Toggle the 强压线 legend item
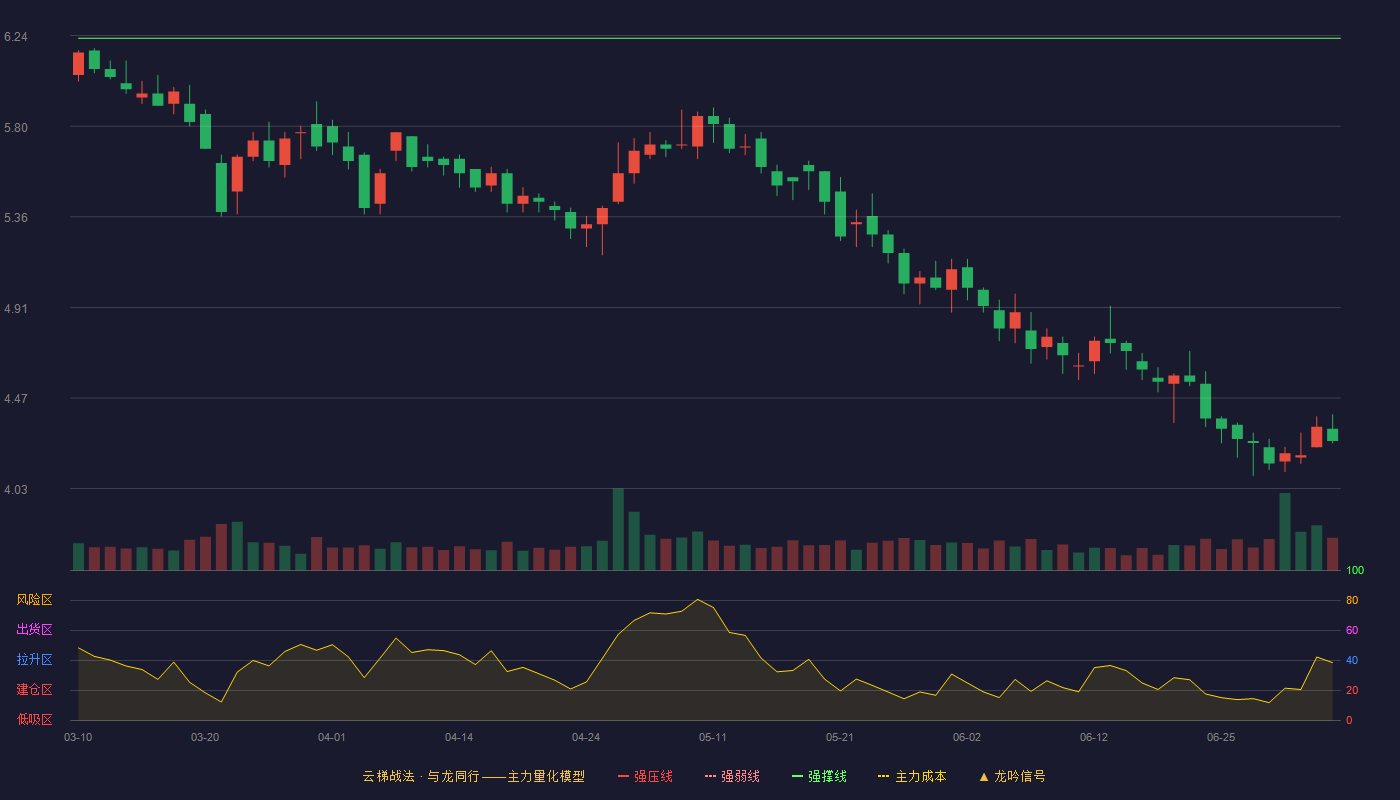 pos(645,776)
